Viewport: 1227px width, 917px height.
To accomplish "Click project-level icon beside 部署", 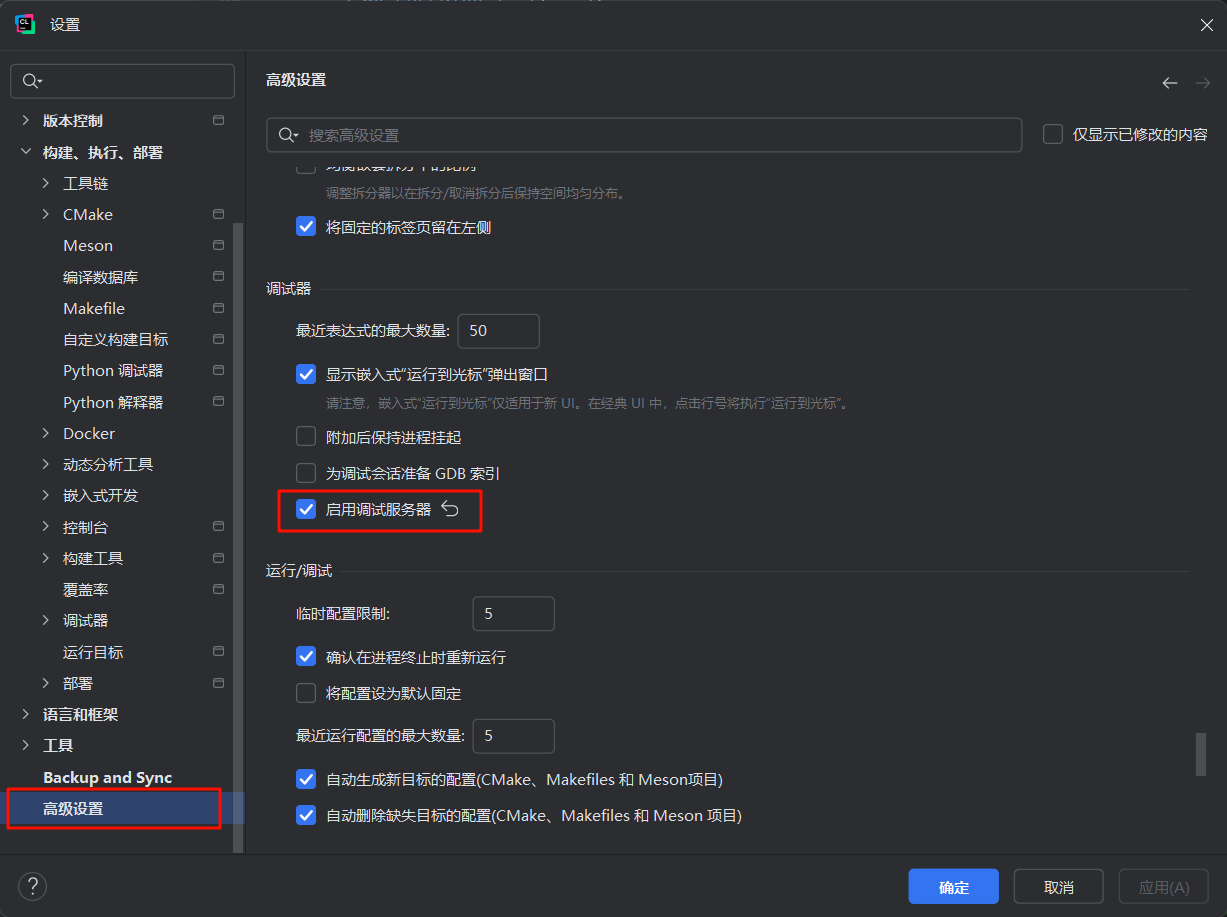I will (218, 683).
